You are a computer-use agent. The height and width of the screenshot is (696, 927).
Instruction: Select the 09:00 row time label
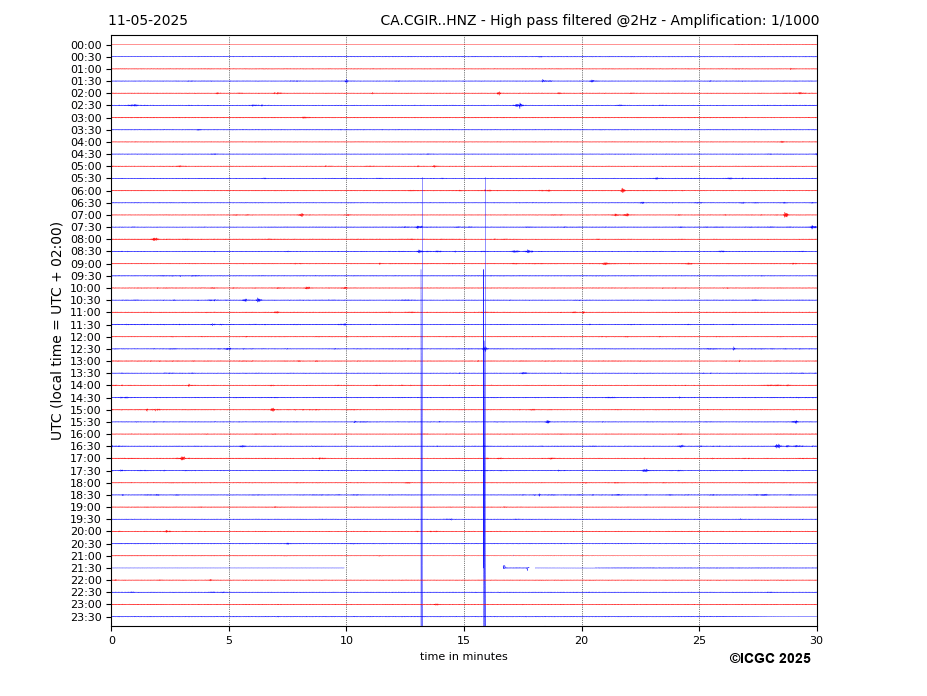(86, 264)
